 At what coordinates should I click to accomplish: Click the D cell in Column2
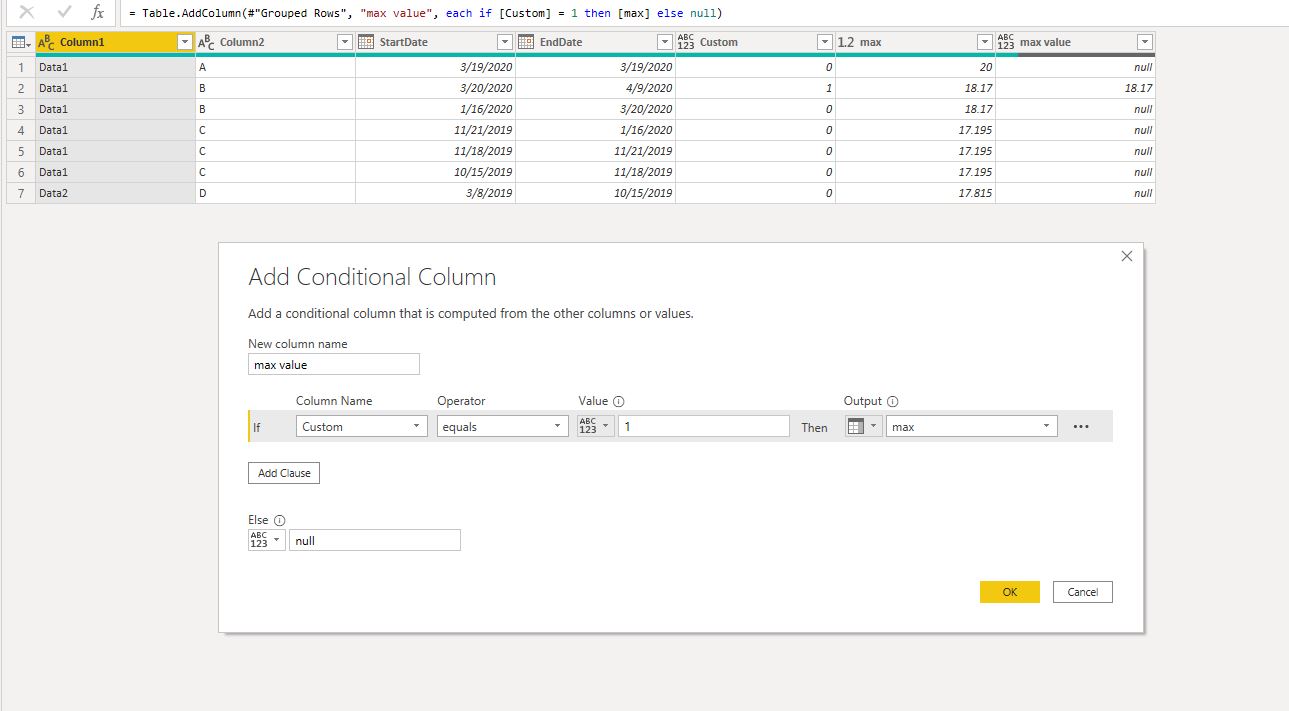coord(275,193)
